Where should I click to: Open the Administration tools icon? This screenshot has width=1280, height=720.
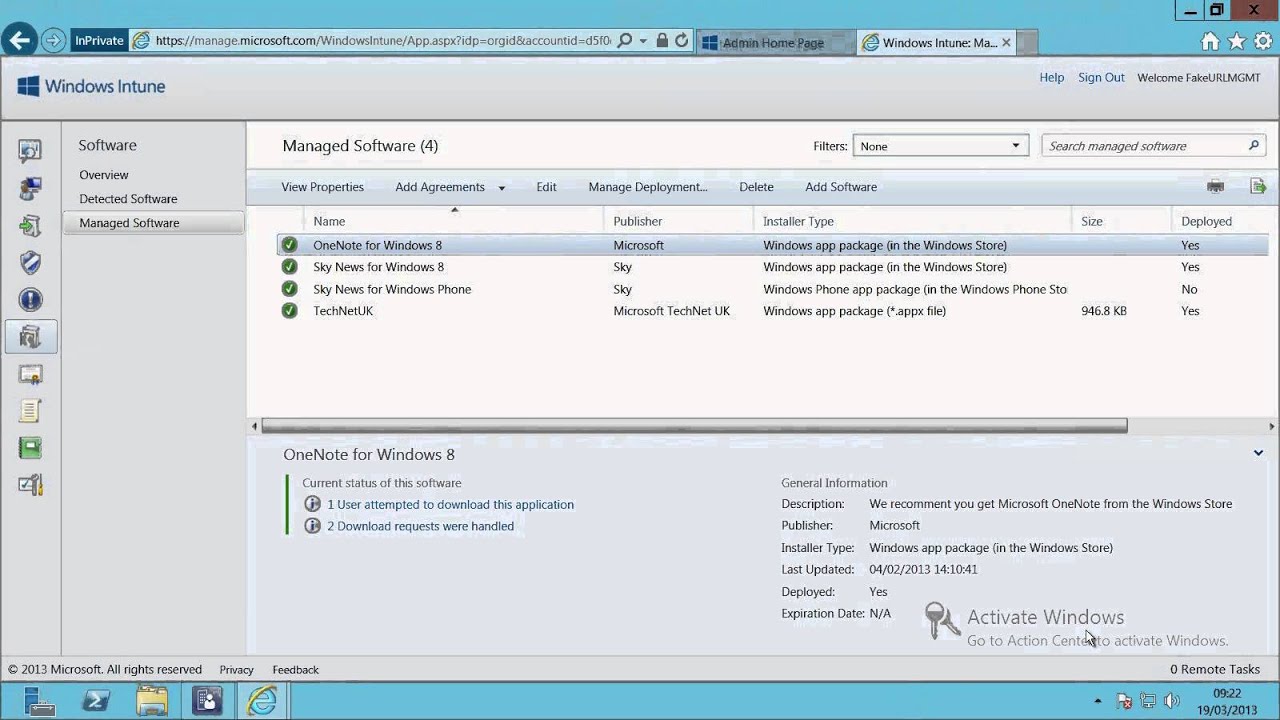30,485
